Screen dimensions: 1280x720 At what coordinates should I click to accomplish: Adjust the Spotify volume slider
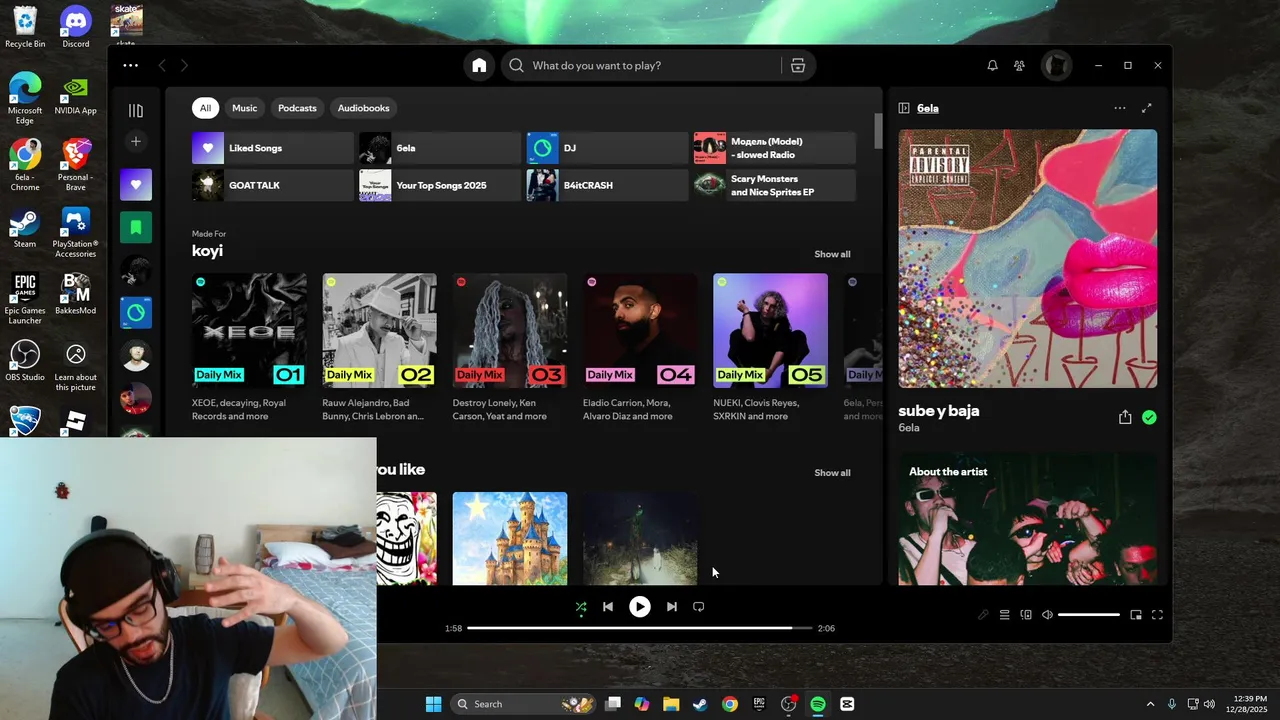click(1089, 615)
